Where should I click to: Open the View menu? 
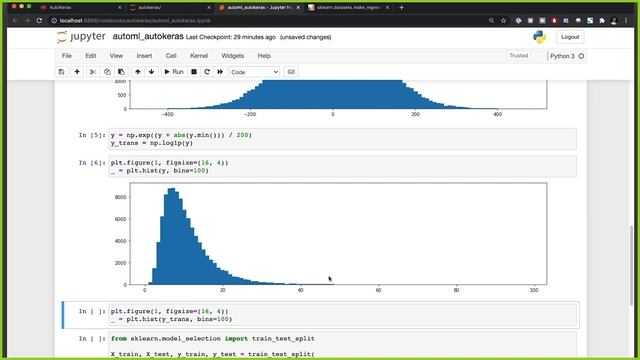pos(116,56)
